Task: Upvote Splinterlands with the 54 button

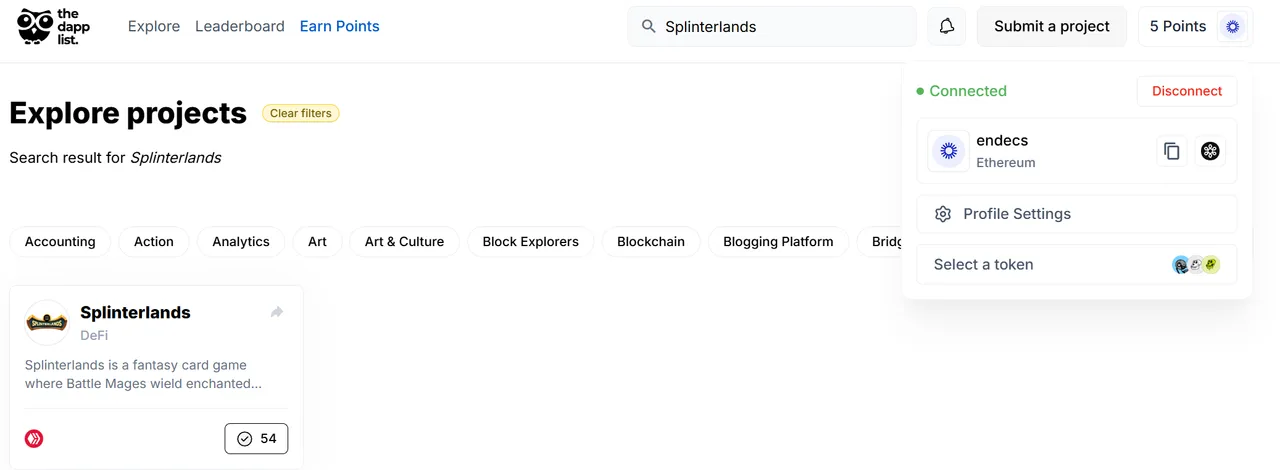Action: [256, 438]
